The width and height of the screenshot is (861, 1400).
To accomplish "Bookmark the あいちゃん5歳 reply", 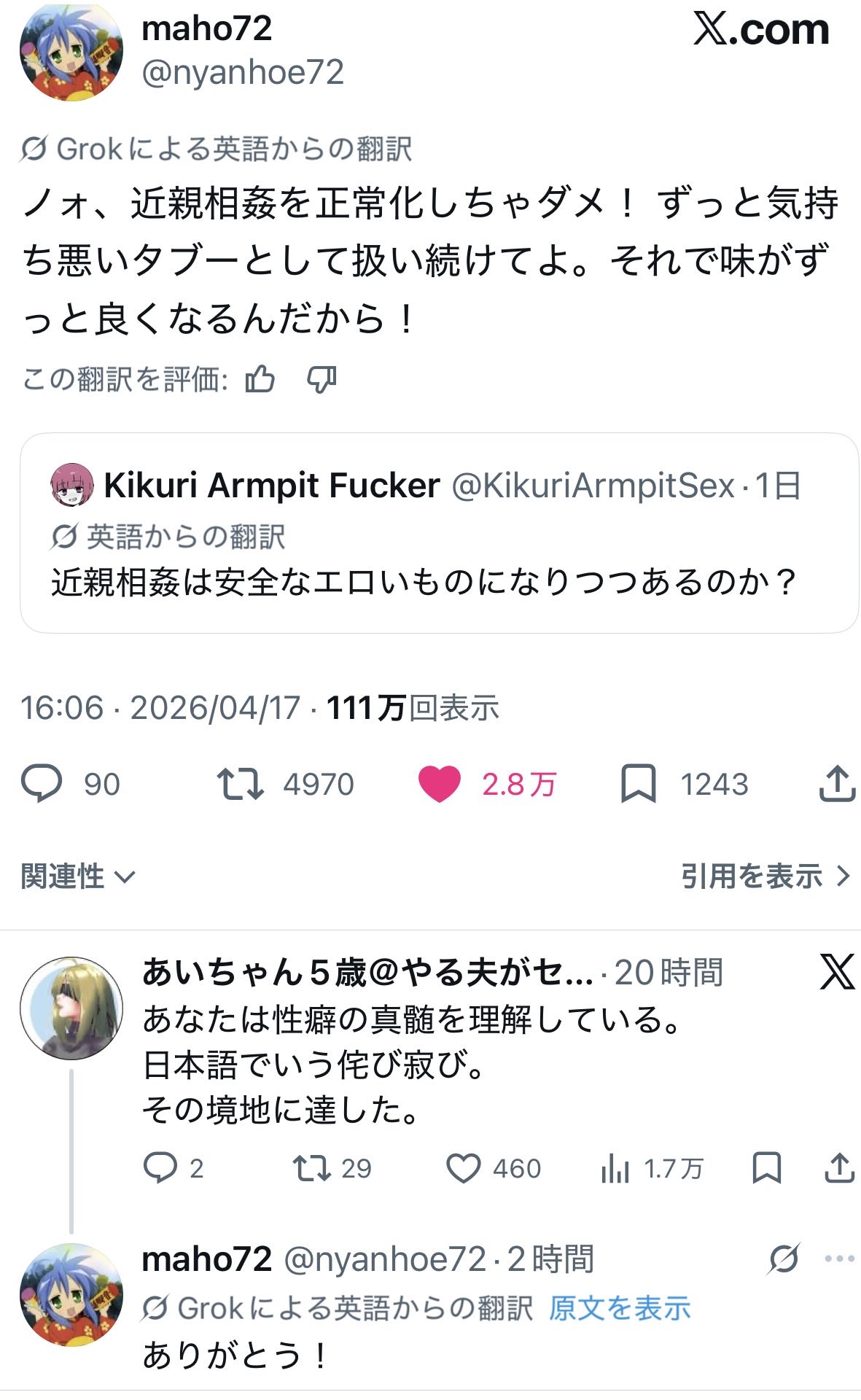I will tap(766, 1169).
